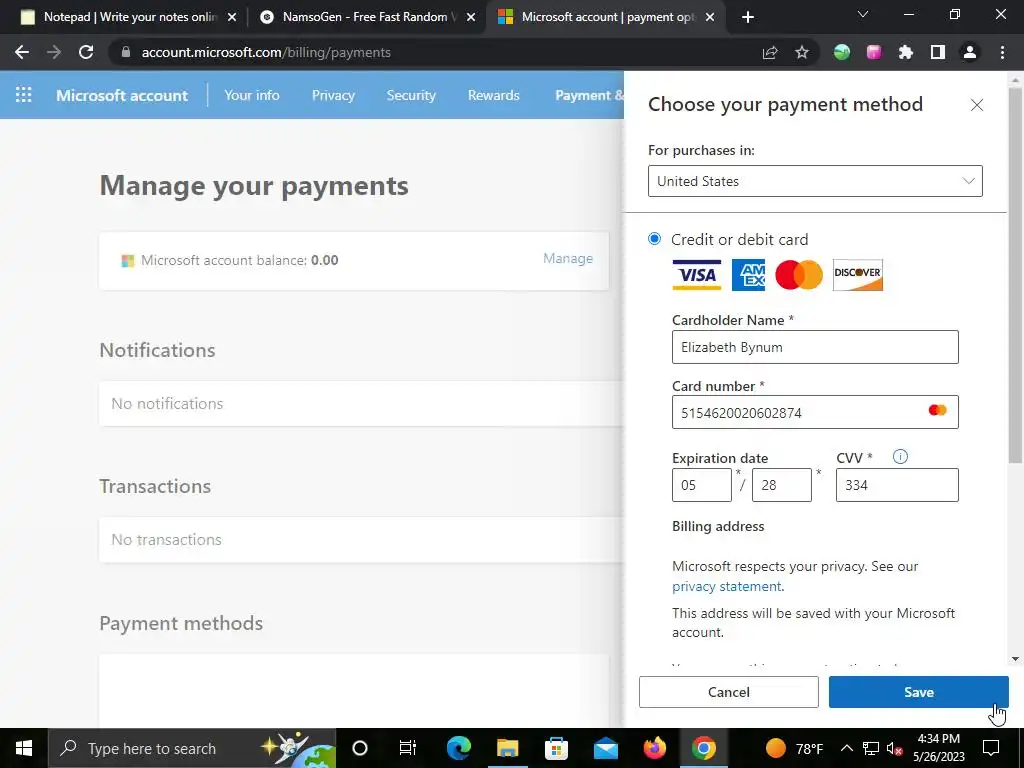This screenshot has height=768, width=1024.
Task: Click the panel vertical scrollbar
Action: tap(1015, 274)
